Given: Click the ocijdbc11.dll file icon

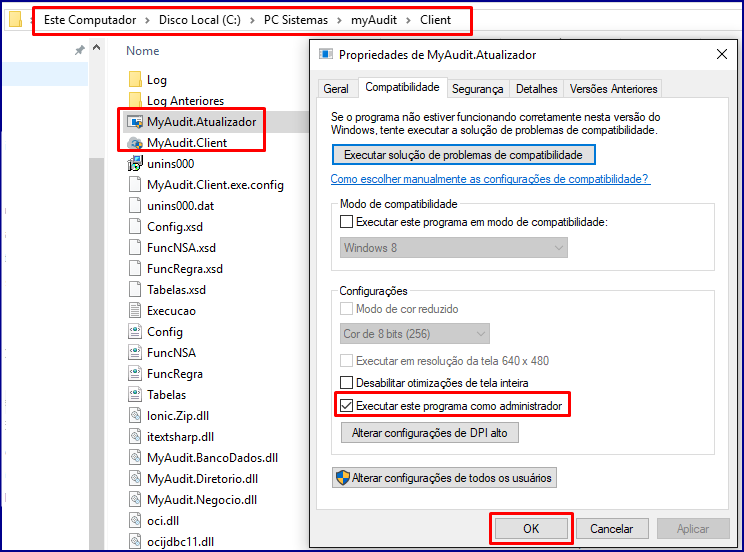Looking at the screenshot, I should [x=135, y=541].
